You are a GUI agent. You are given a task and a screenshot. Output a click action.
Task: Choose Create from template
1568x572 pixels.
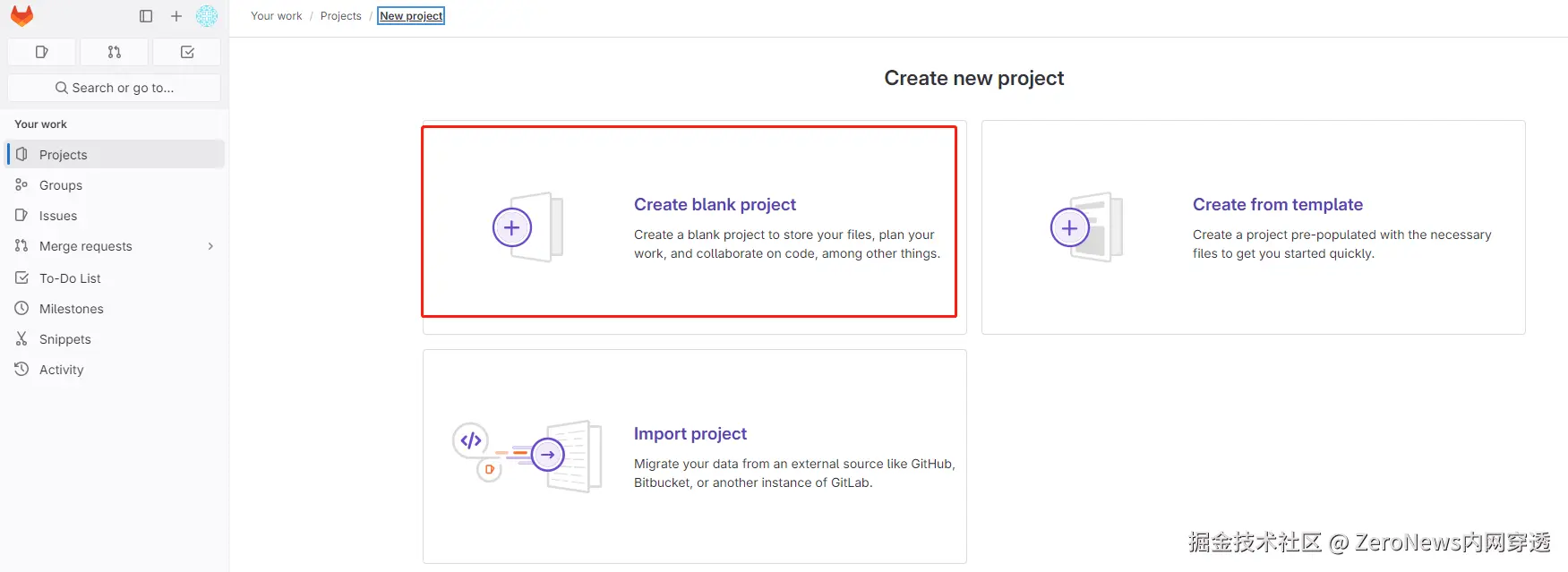pyautogui.click(x=1277, y=205)
